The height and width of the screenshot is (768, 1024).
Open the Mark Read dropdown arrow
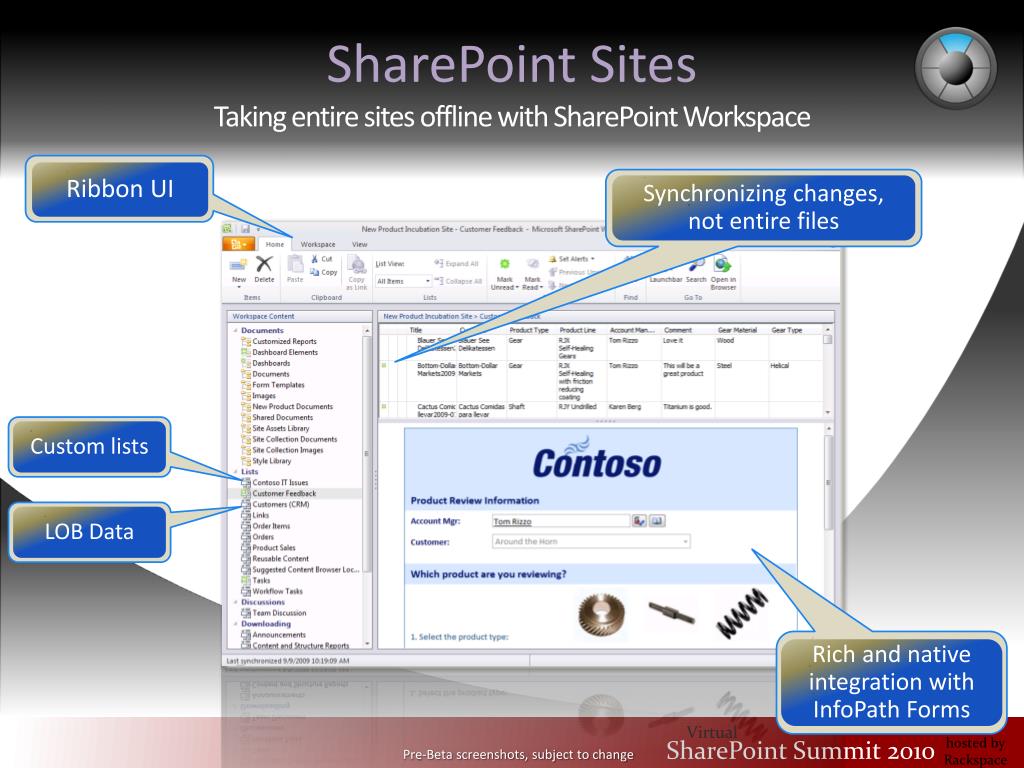point(542,287)
